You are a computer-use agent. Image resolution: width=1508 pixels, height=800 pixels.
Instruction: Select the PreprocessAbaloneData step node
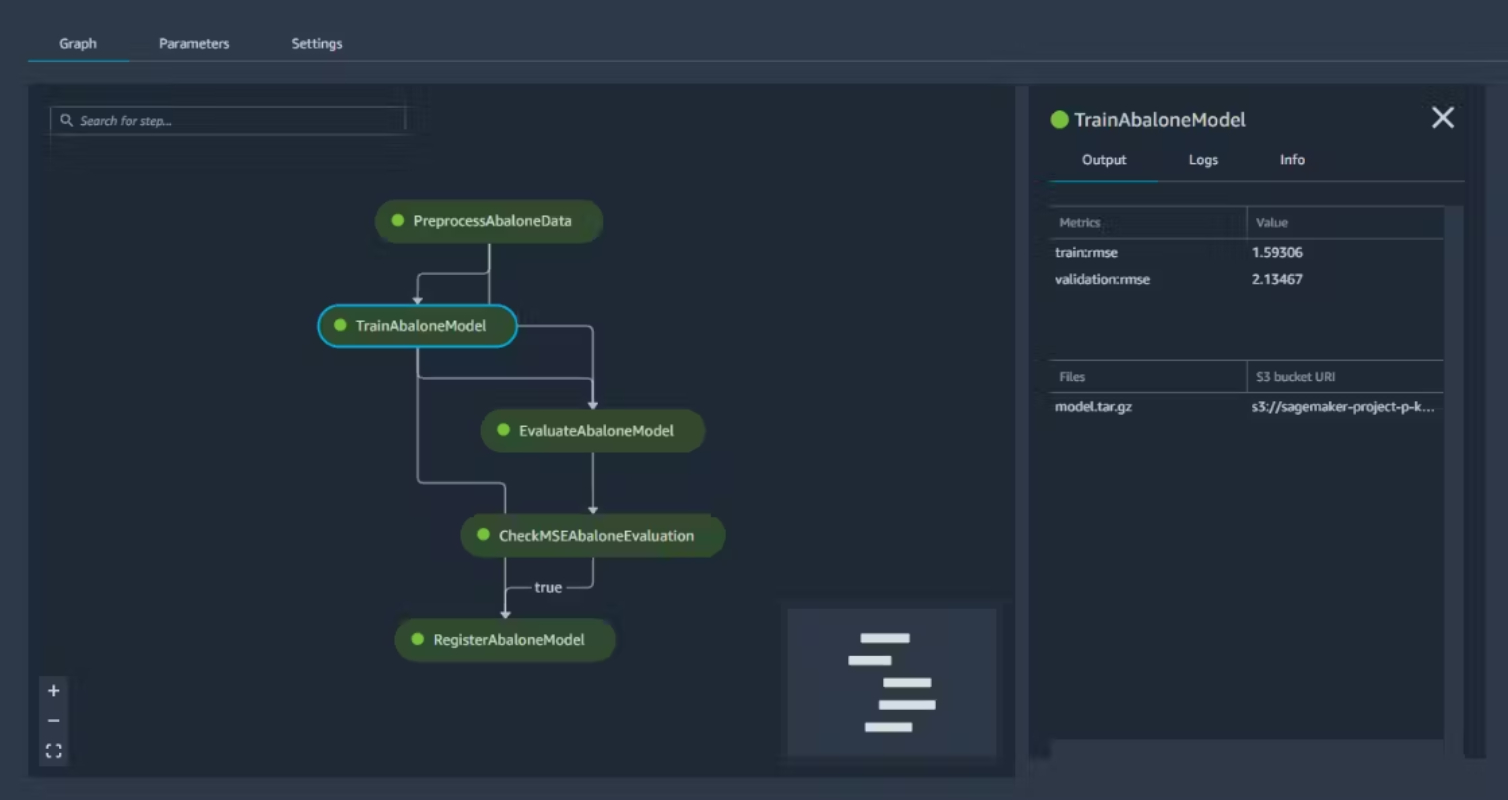[489, 221]
